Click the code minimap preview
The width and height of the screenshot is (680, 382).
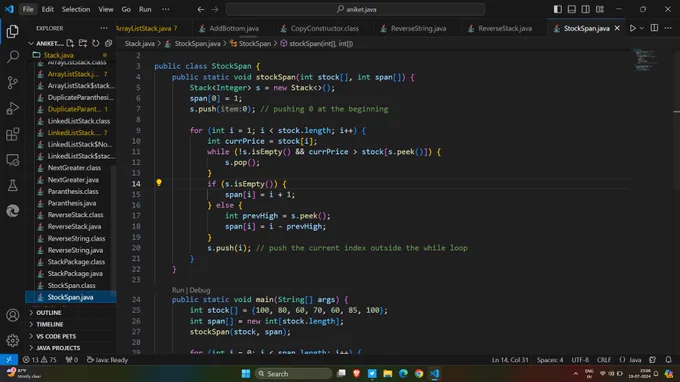click(647, 60)
